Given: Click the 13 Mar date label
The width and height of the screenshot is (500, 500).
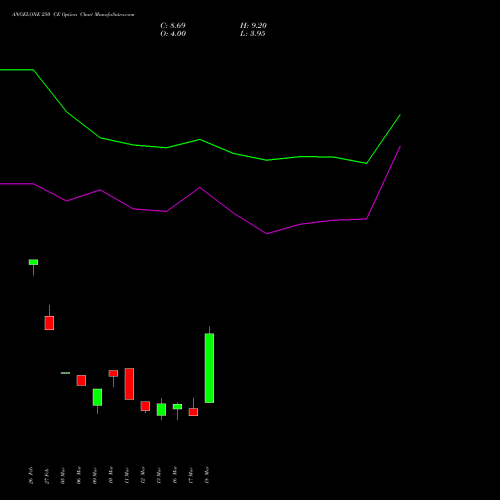Looking at the screenshot, I should [x=159, y=475].
